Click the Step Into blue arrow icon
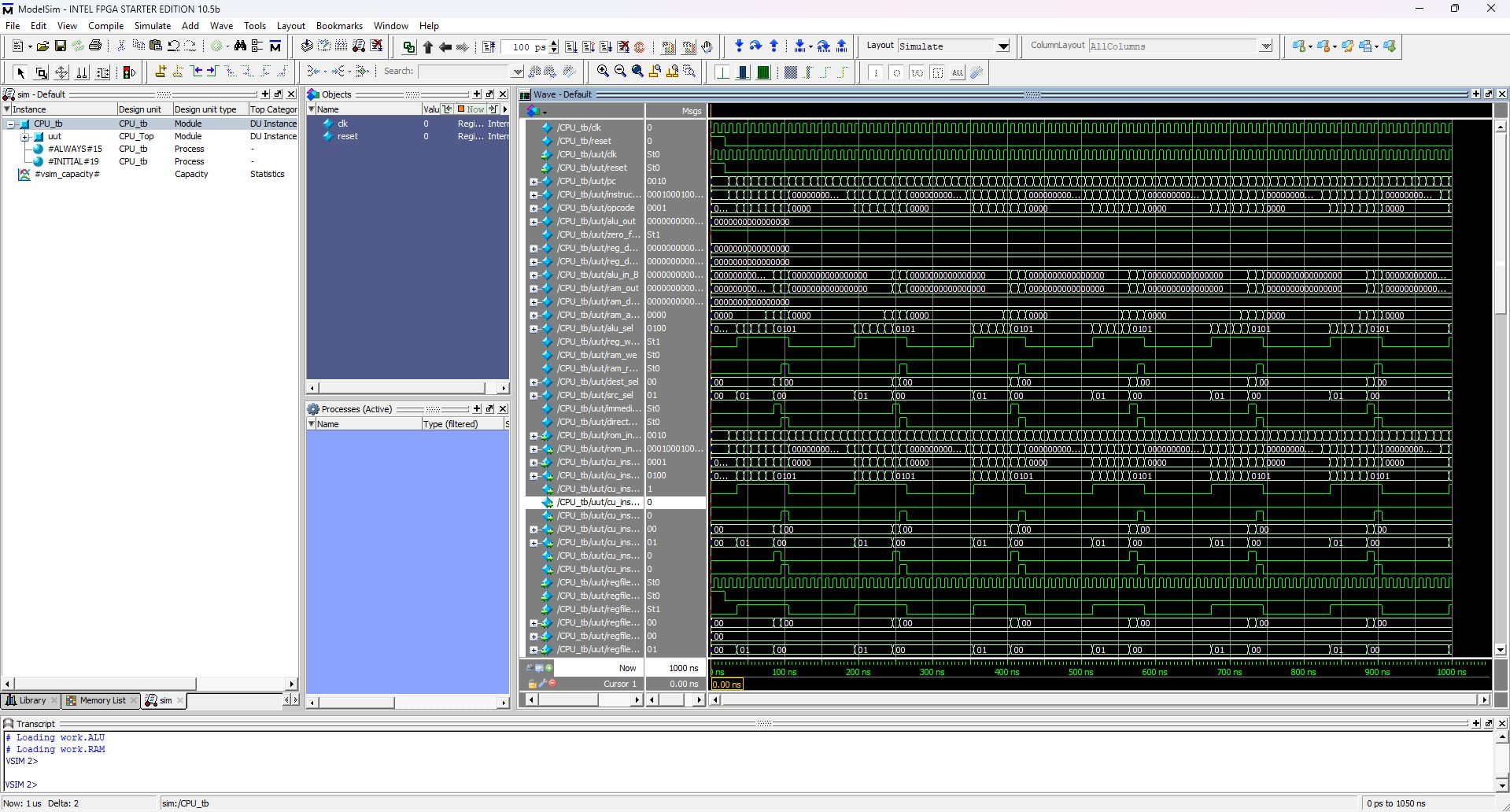The width and height of the screenshot is (1510, 812). pos(738,46)
